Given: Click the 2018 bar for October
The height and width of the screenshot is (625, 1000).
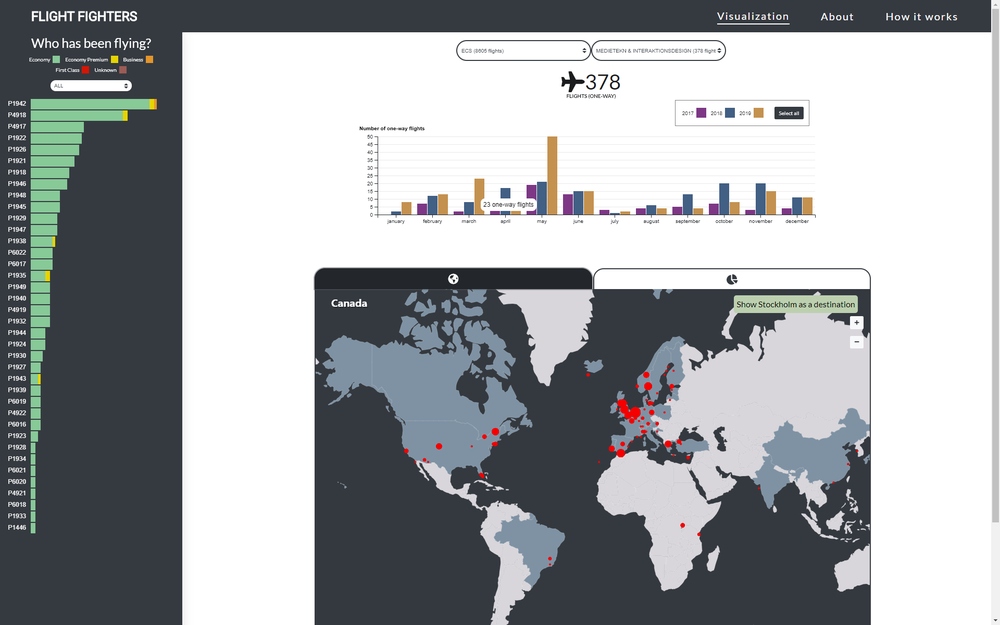Looking at the screenshot, I should coord(724,199).
